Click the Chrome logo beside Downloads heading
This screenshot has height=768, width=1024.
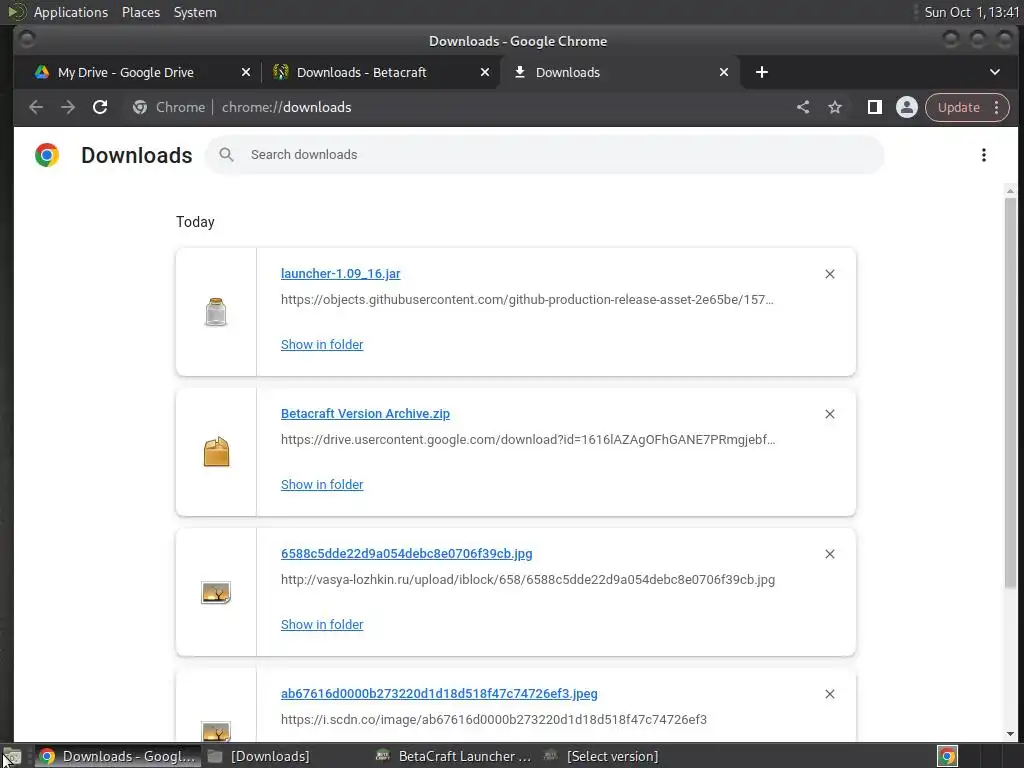(47, 155)
